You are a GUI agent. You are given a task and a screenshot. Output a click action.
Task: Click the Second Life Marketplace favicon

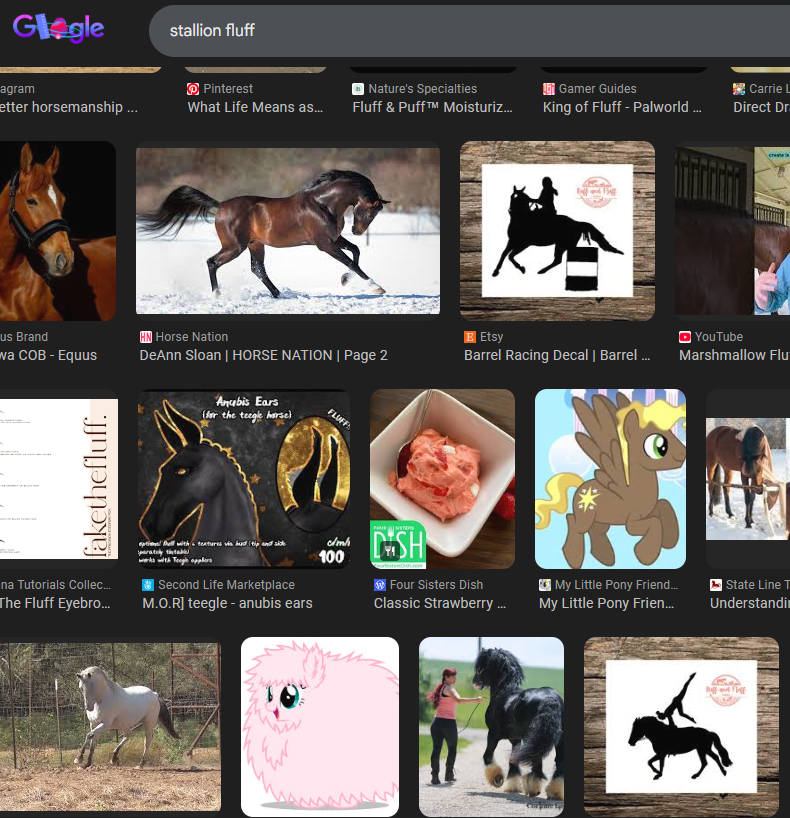(148, 585)
